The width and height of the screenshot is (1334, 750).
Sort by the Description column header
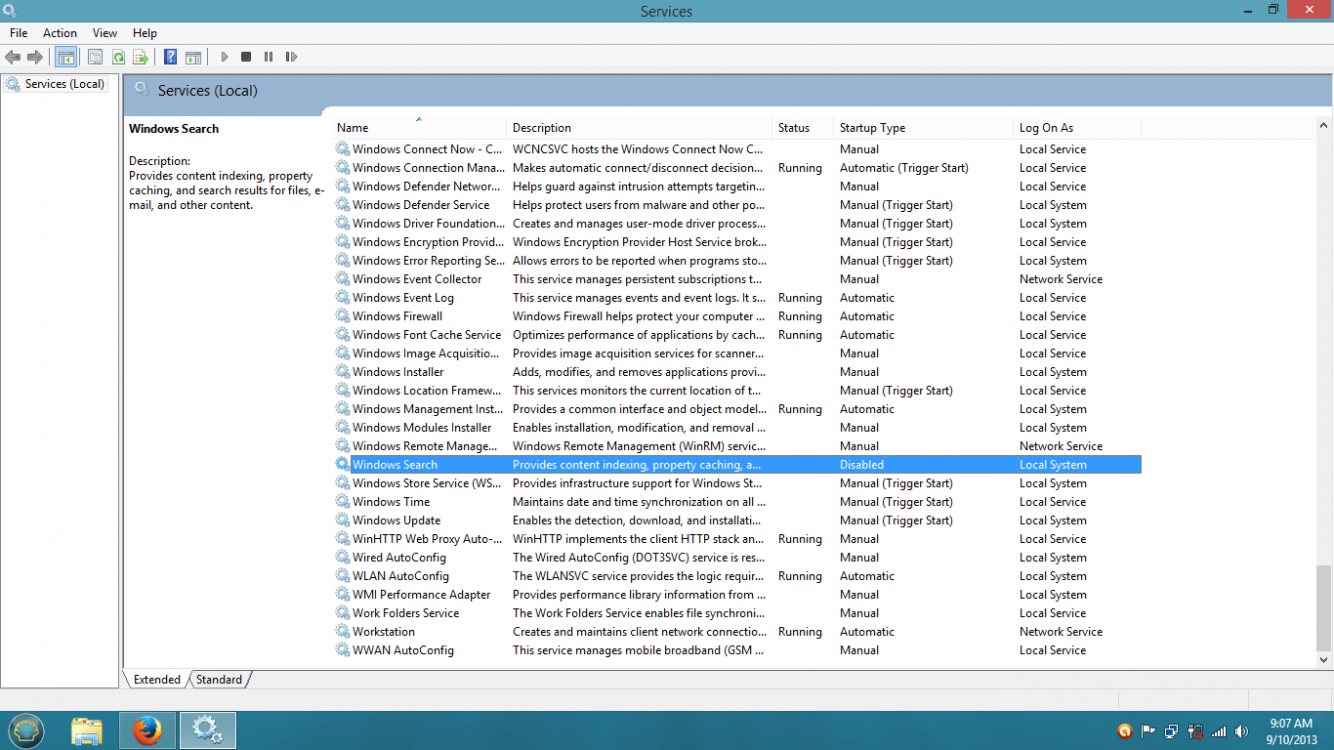[640, 128]
